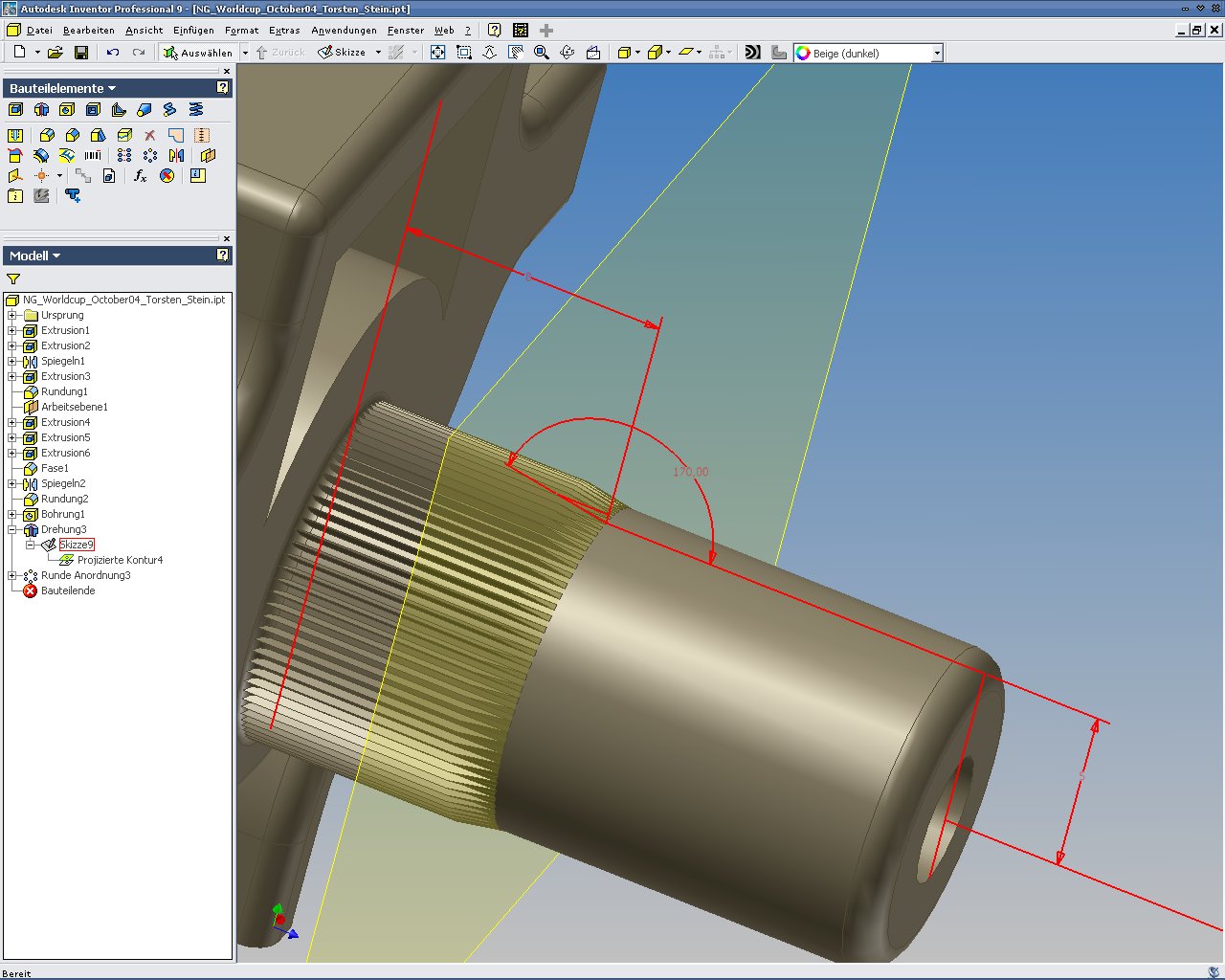
Task: Open the Extras menu
Action: point(284,31)
